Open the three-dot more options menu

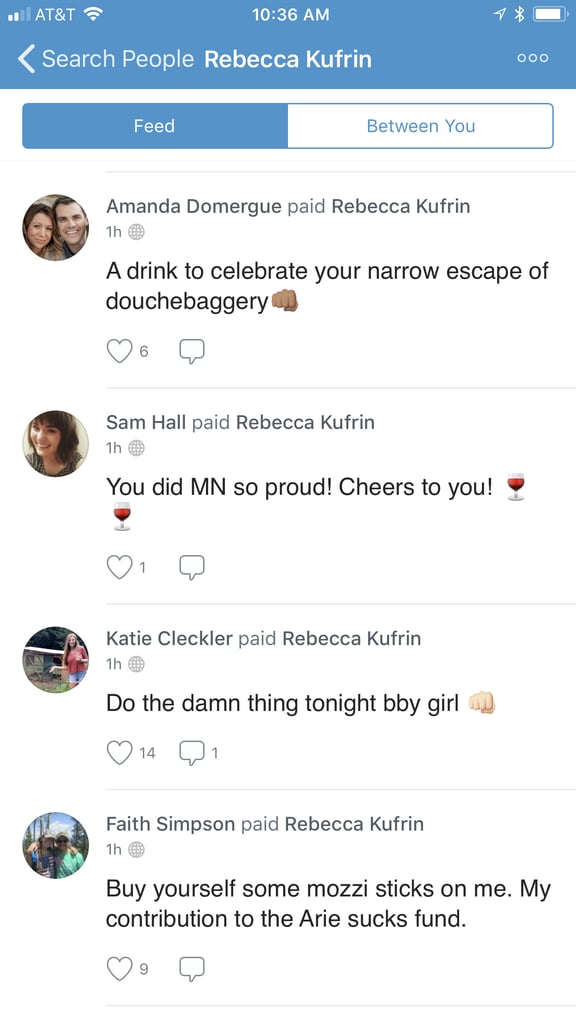(x=532, y=58)
